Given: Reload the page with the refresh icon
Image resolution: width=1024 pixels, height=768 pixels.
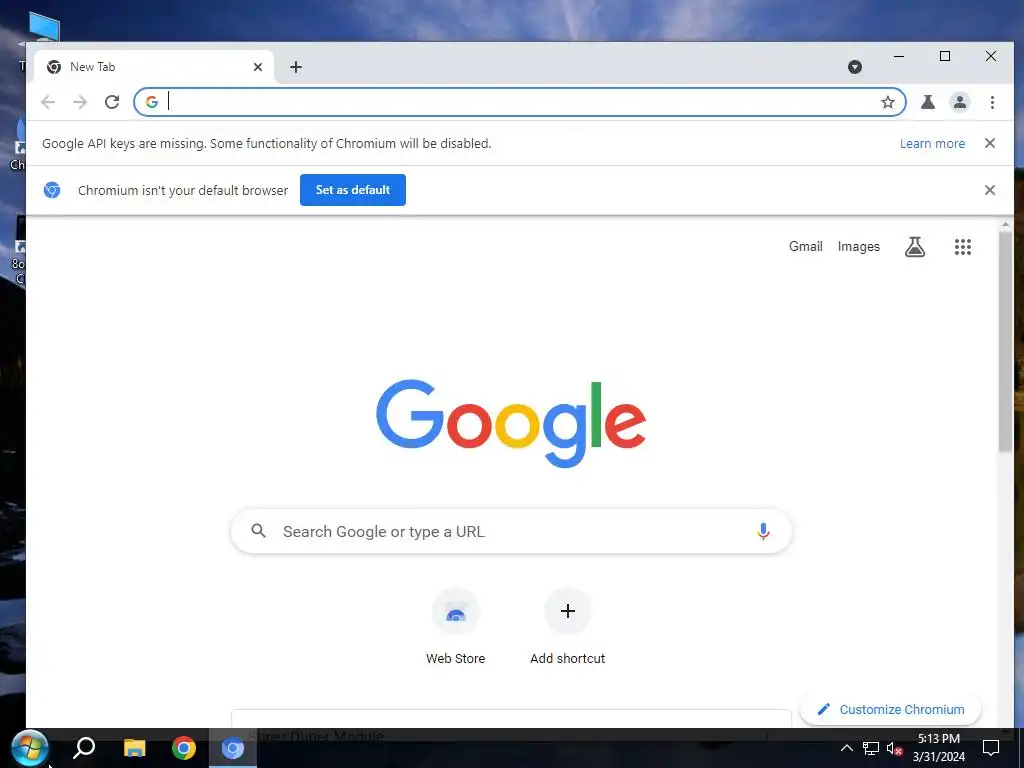Looking at the screenshot, I should 112,102.
